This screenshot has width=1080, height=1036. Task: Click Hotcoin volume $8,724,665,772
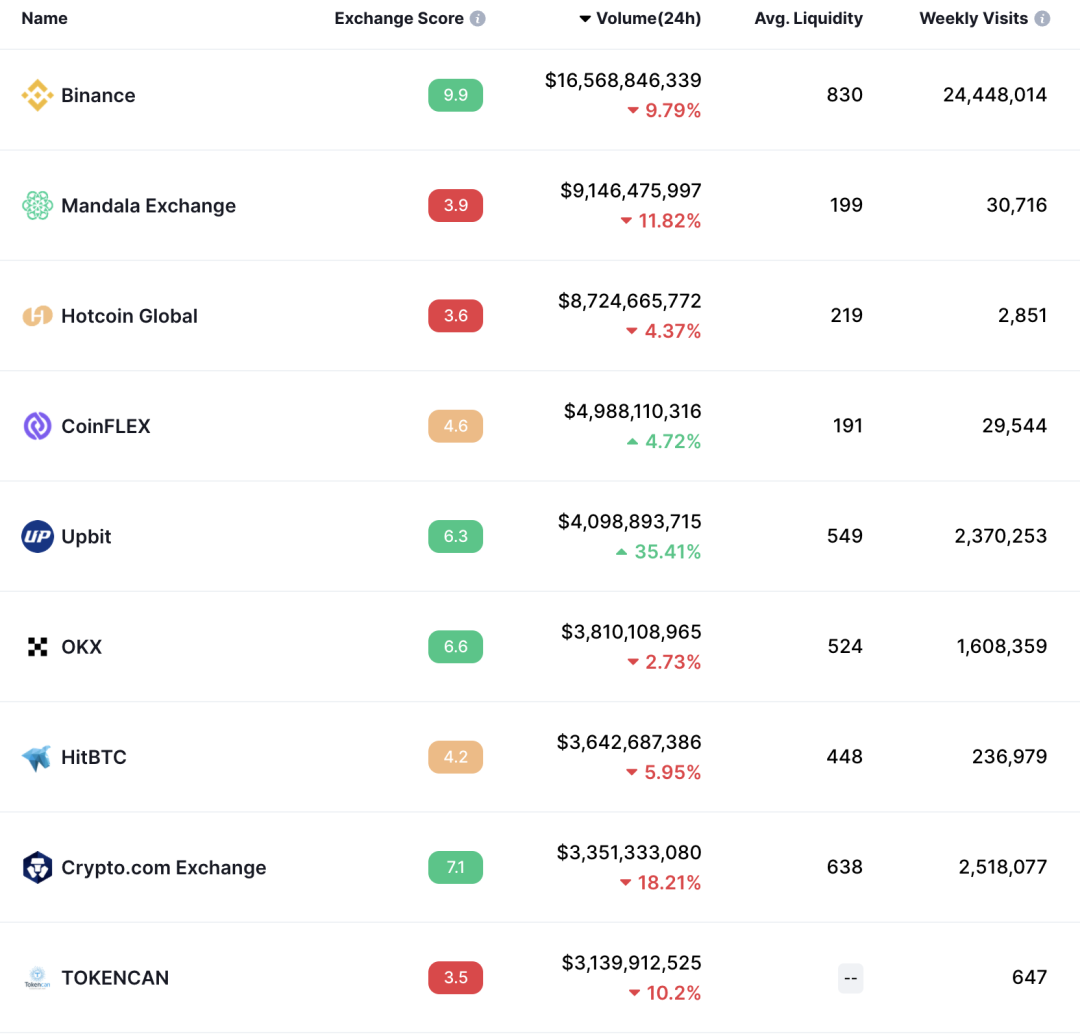(630, 301)
